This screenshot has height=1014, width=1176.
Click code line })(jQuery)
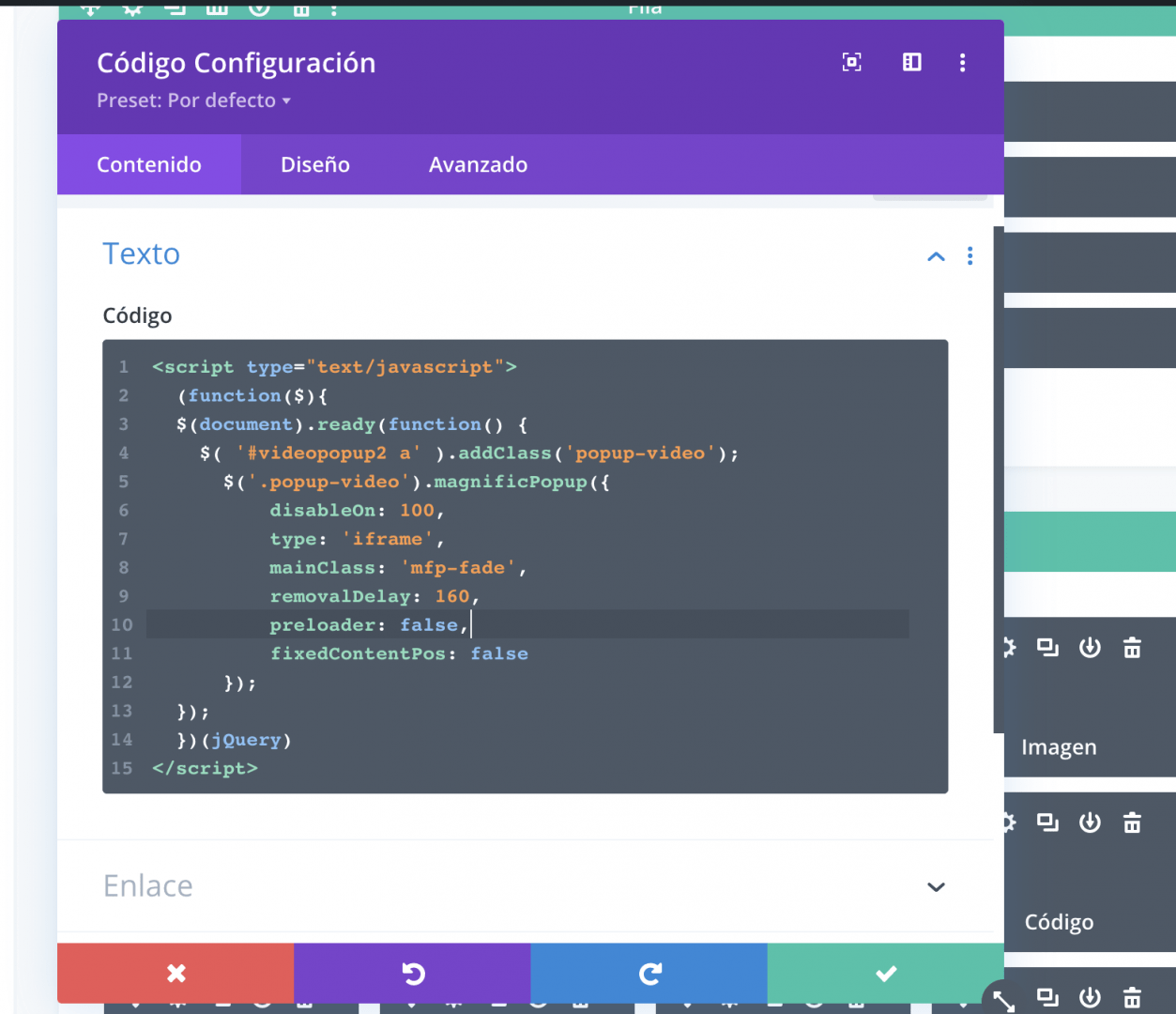pyautogui.click(x=234, y=740)
